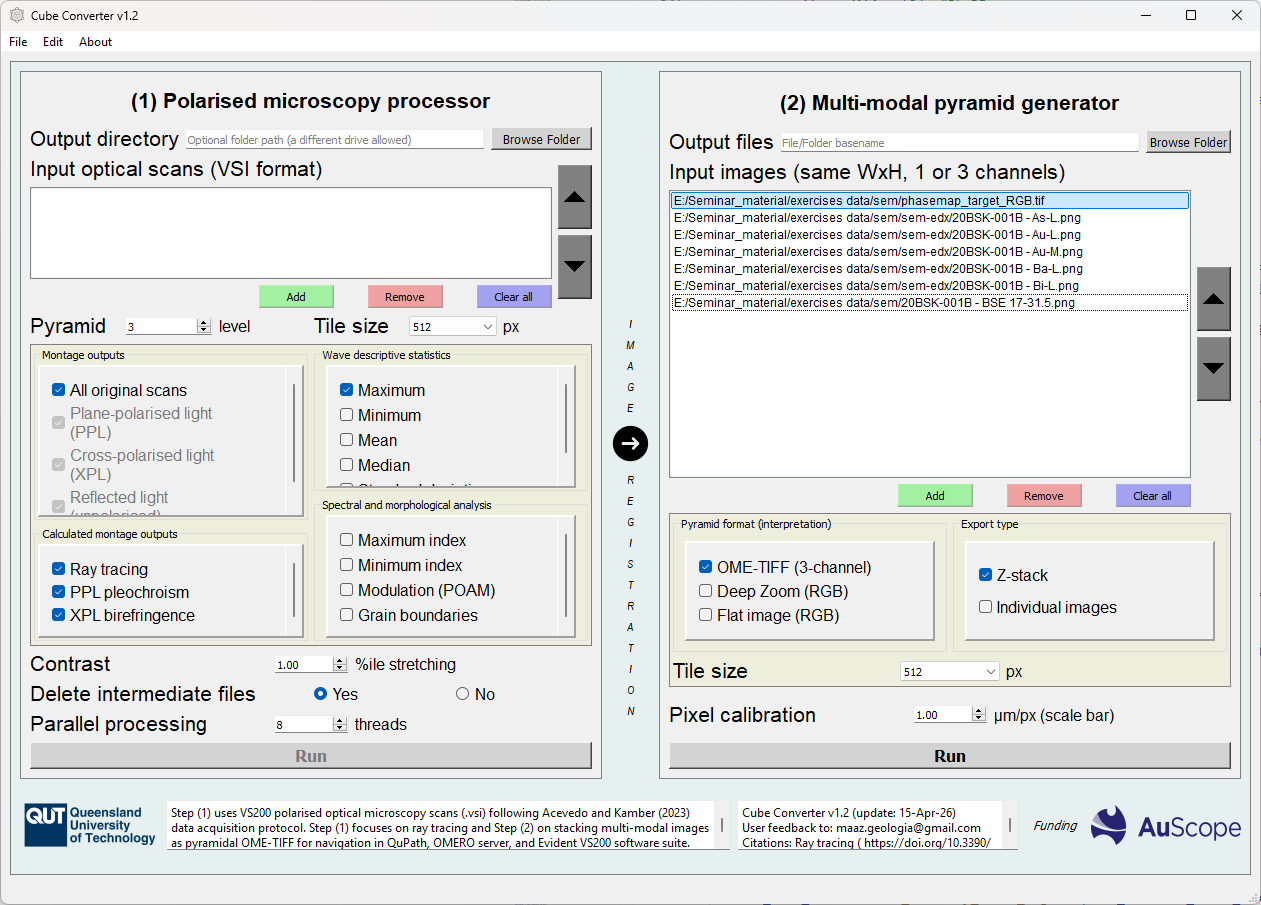Open the About menu

(96, 42)
